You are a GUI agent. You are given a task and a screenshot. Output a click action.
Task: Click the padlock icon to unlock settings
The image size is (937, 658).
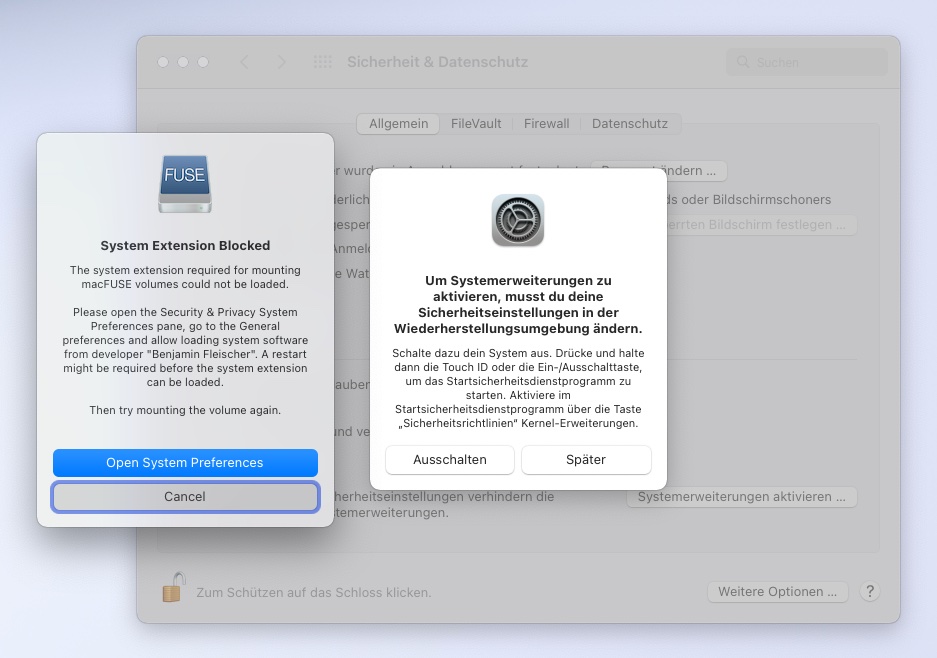[x=173, y=591]
